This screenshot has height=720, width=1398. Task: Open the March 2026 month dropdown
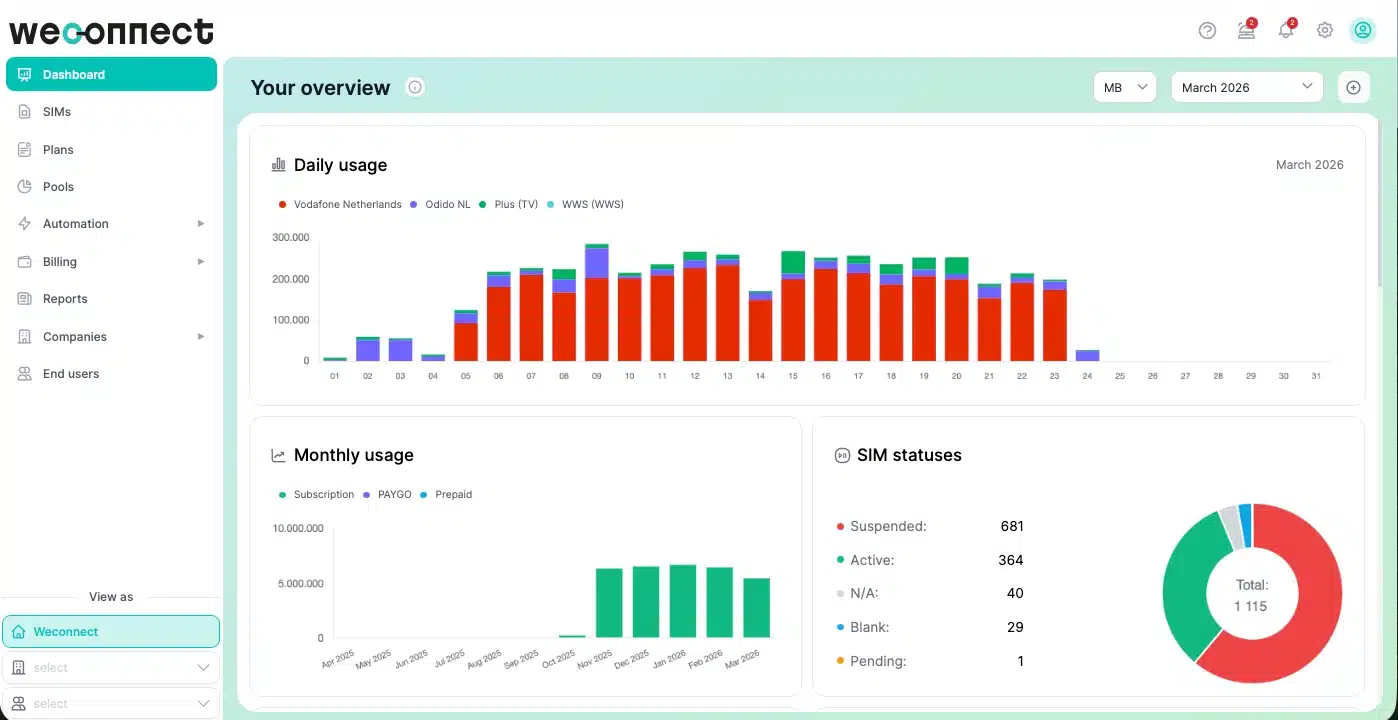[1247, 87]
